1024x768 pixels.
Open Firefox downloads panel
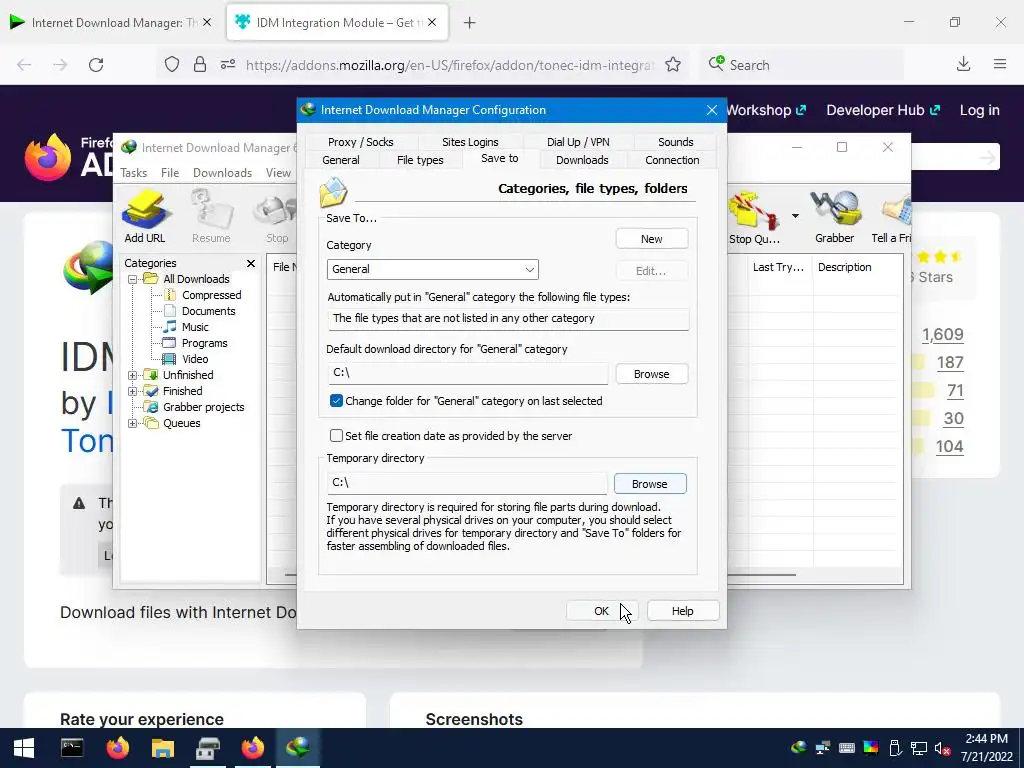[x=963, y=64]
